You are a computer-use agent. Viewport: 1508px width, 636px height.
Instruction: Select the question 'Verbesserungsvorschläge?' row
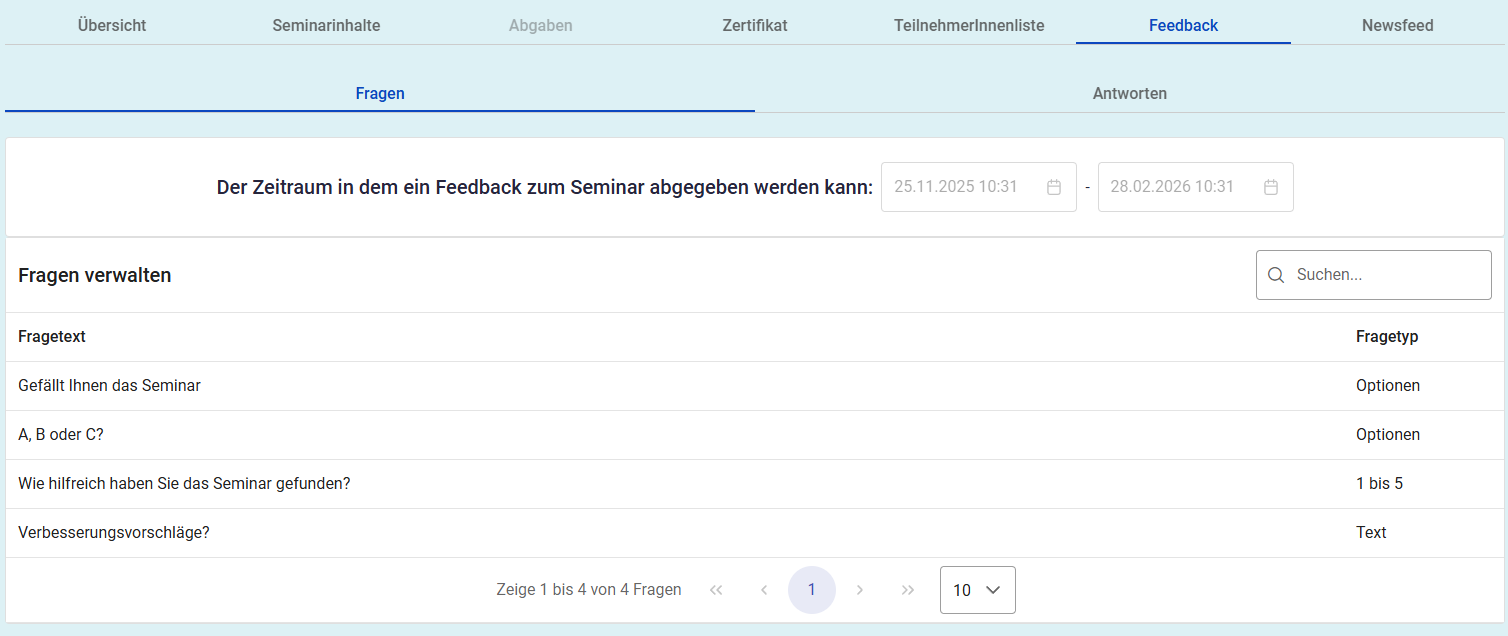pos(114,533)
